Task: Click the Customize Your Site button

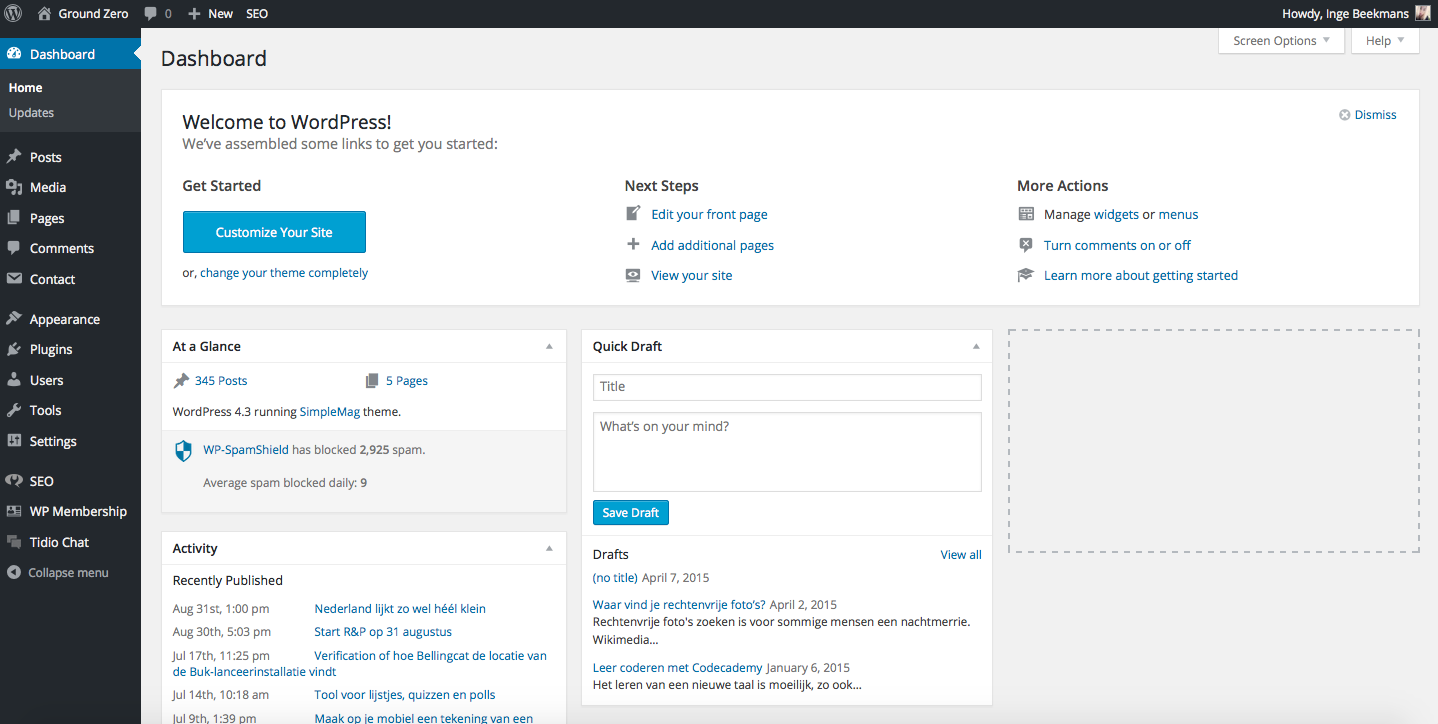Action: [274, 232]
